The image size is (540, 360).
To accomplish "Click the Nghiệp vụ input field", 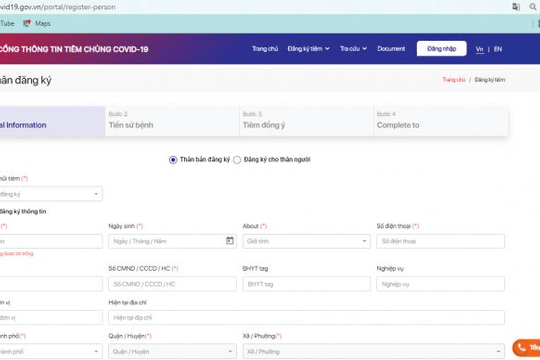I will point(440,284).
